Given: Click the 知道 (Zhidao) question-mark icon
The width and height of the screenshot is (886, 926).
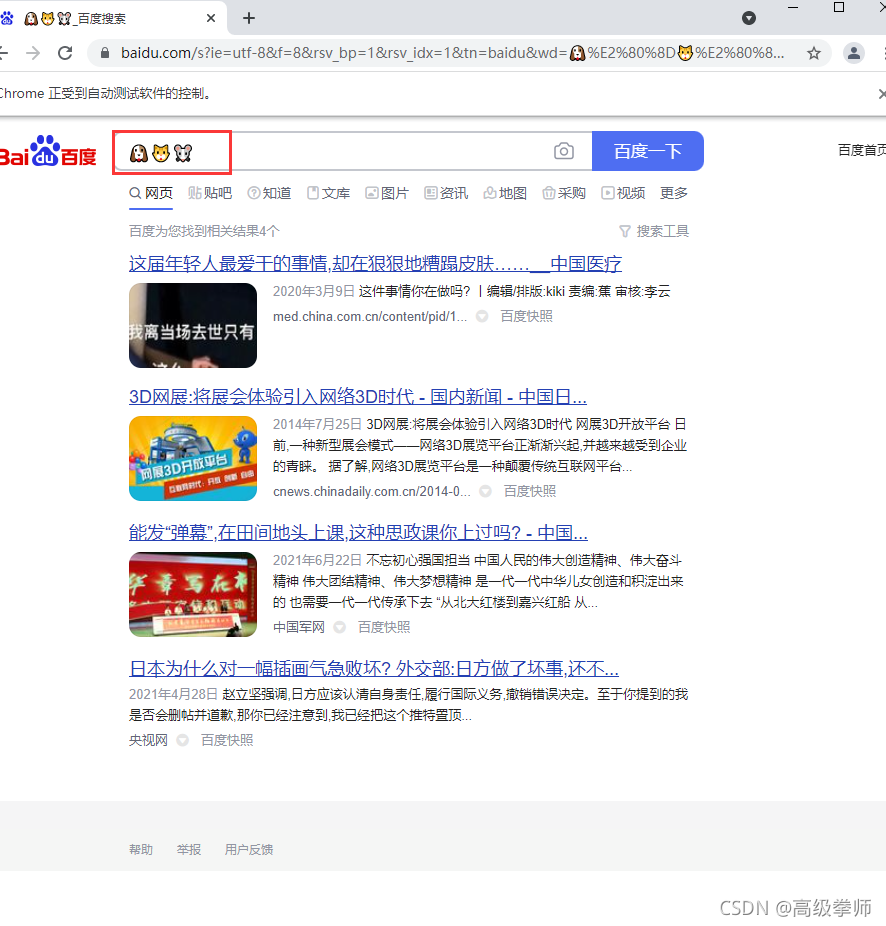Looking at the screenshot, I should coord(256,192).
